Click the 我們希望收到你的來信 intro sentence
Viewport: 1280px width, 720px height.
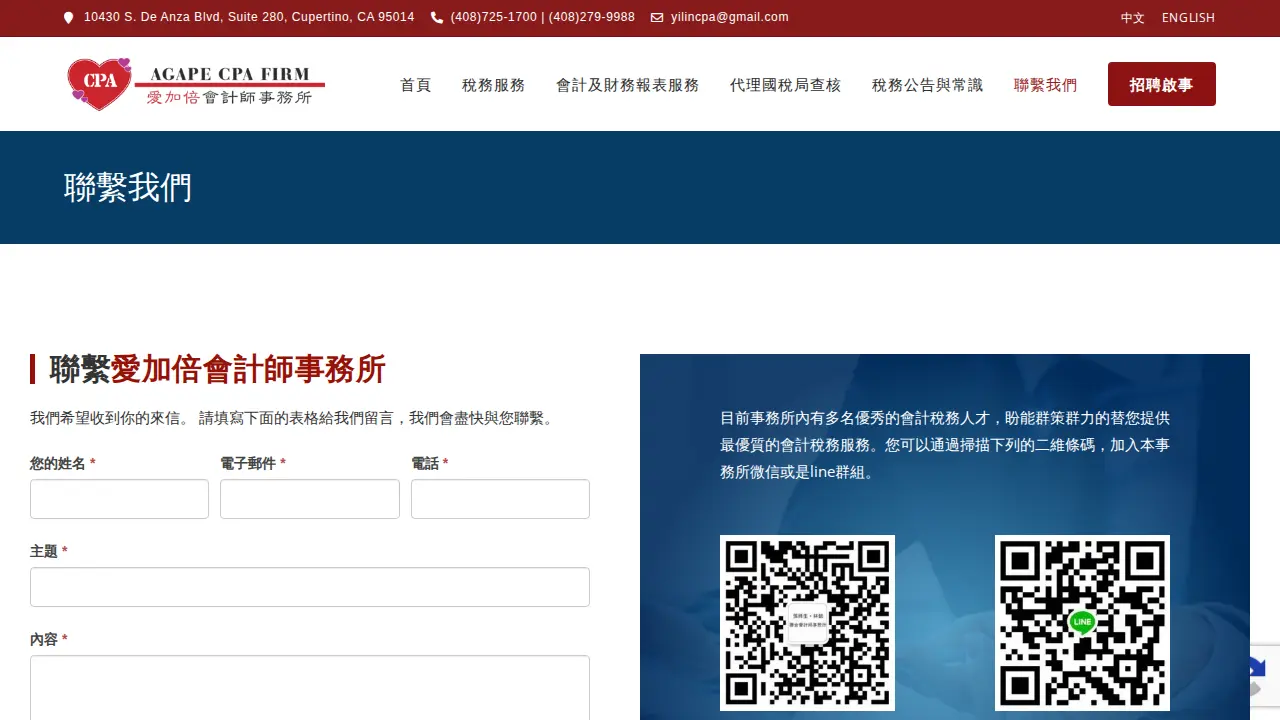tap(292, 418)
